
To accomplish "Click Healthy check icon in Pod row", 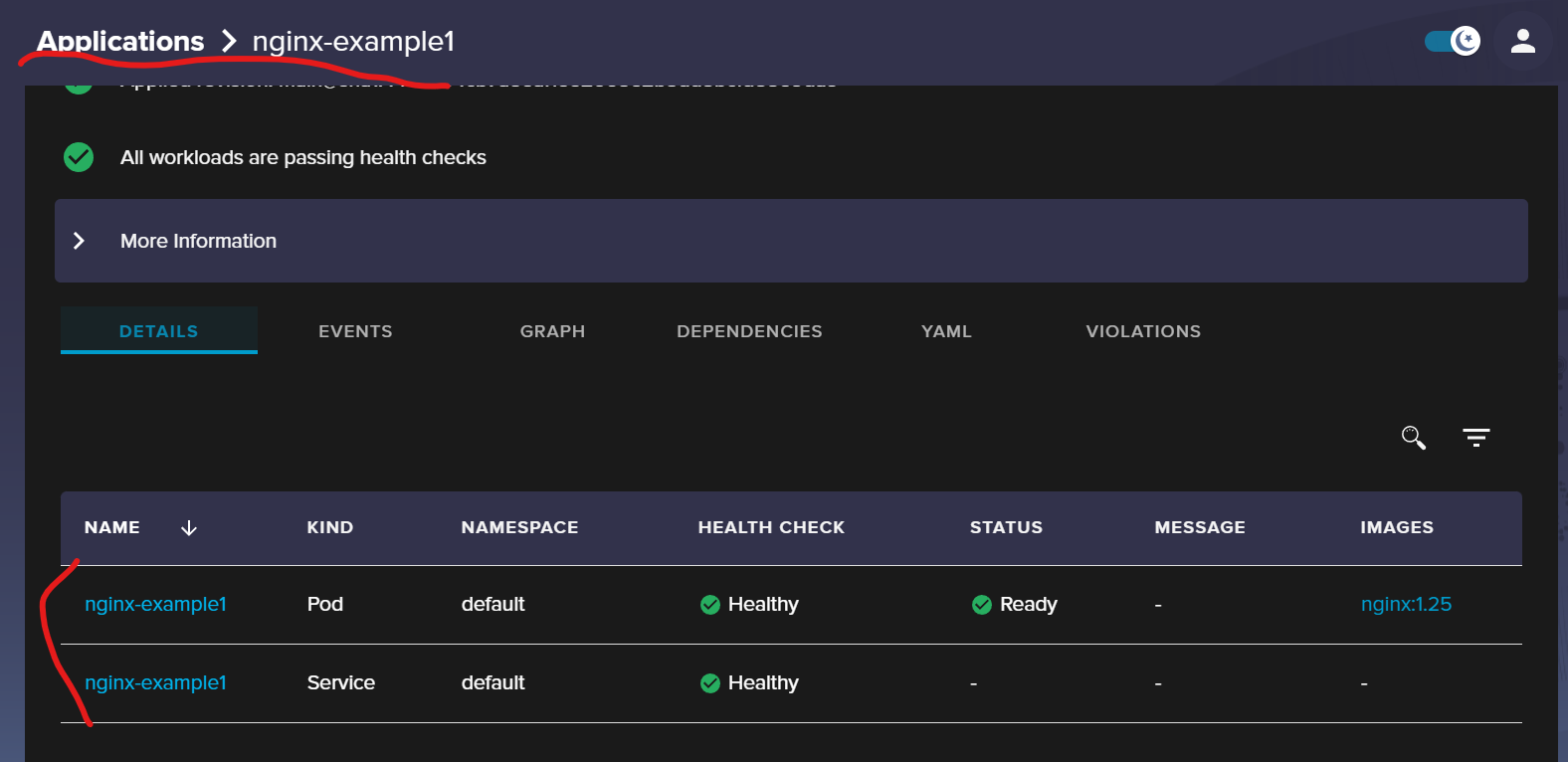I will click(x=710, y=605).
